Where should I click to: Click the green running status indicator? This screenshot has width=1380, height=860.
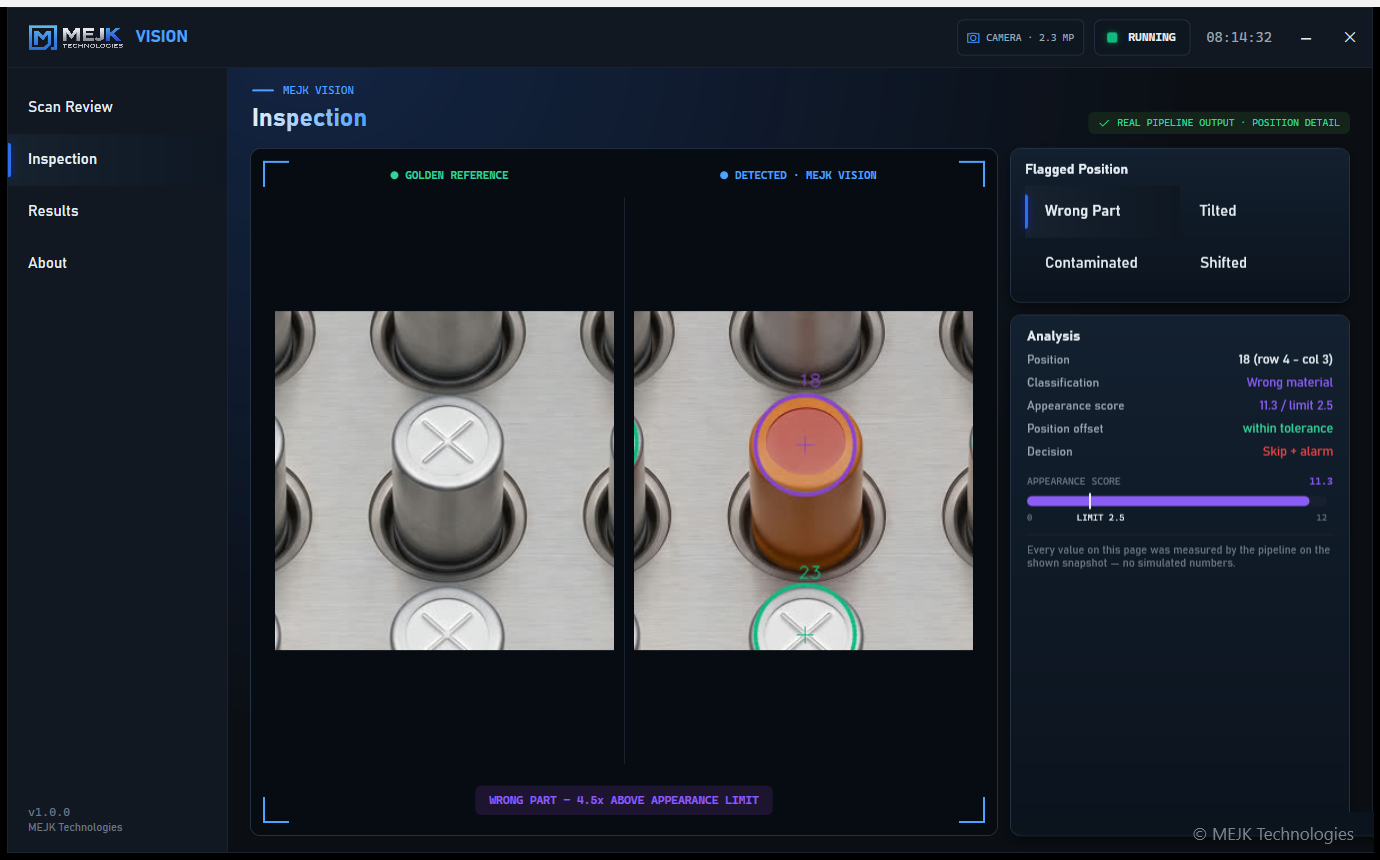[1112, 38]
